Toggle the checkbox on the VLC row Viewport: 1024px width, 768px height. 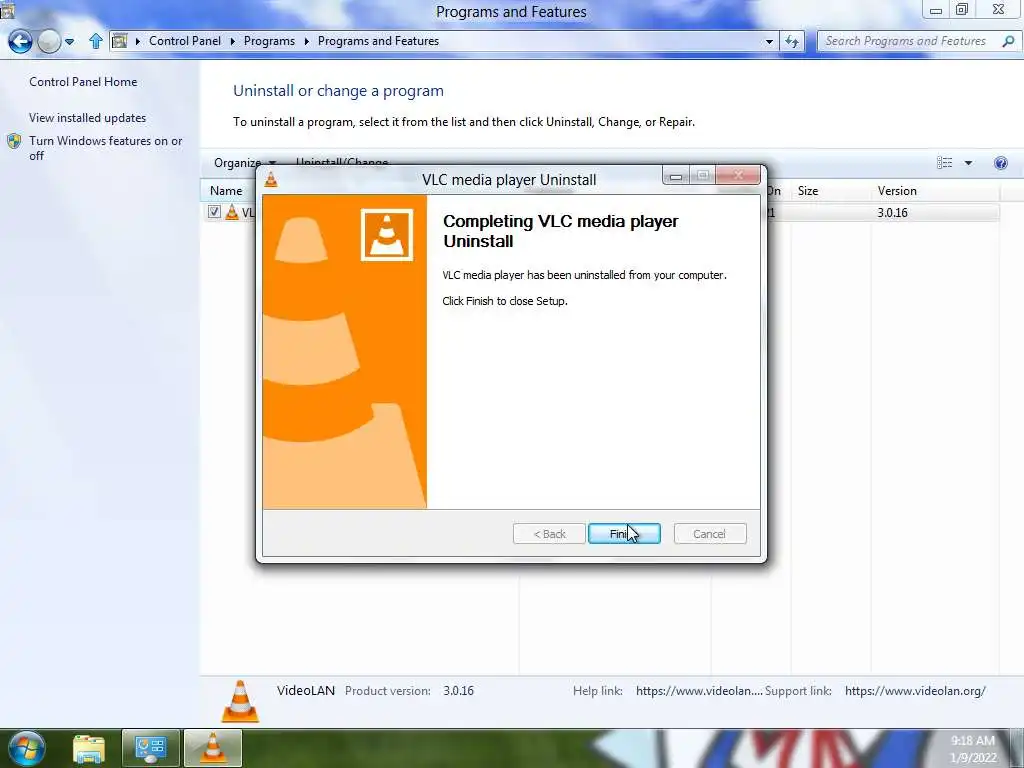[214, 212]
